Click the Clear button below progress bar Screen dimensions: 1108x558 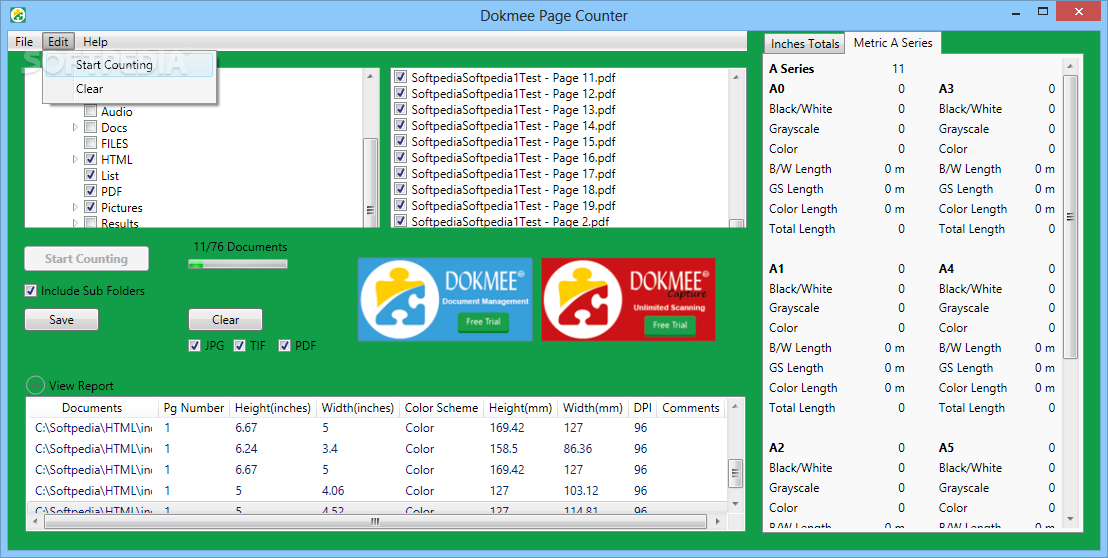[x=225, y=319]
